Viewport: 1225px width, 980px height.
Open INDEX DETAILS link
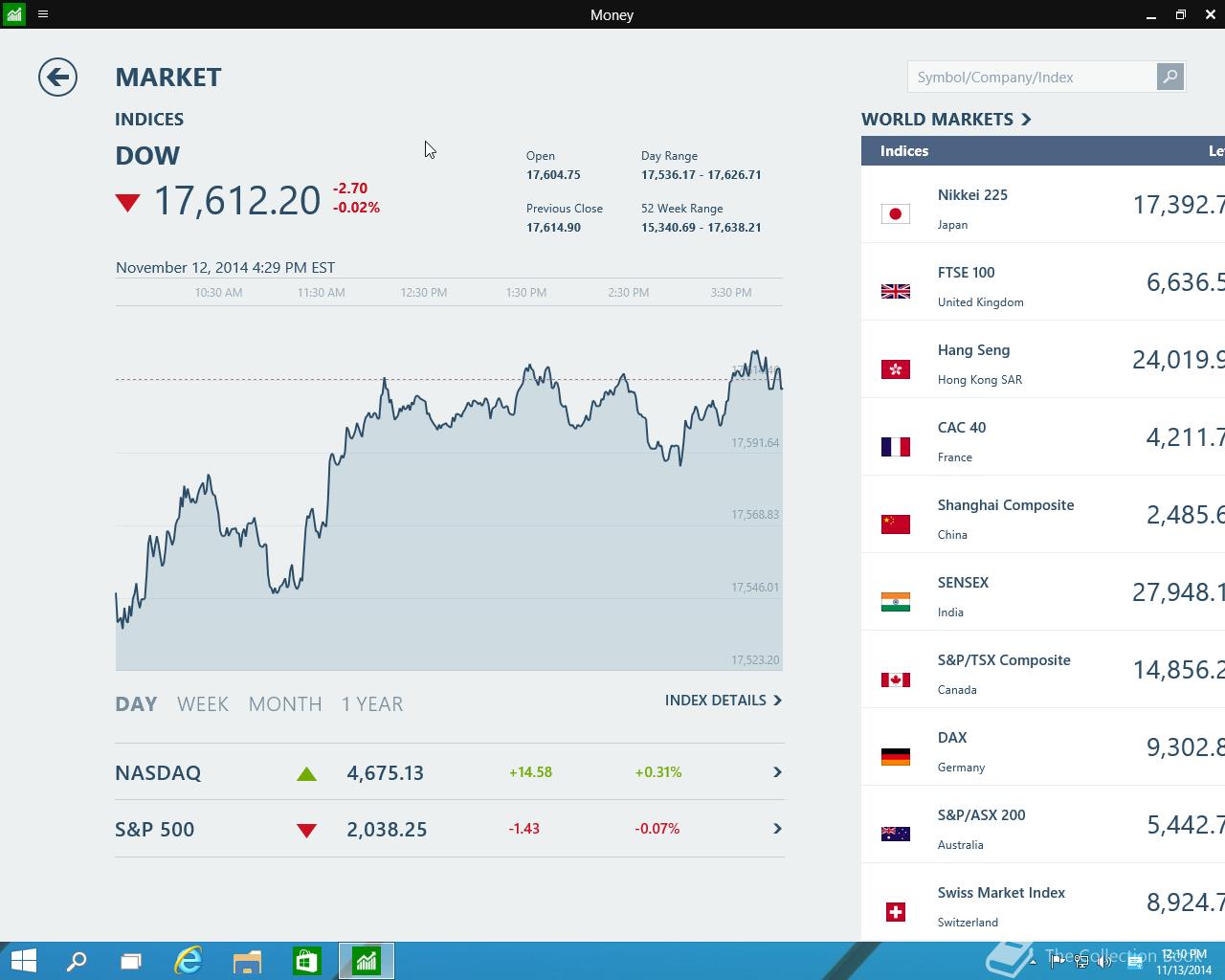[x=724, y=701]
